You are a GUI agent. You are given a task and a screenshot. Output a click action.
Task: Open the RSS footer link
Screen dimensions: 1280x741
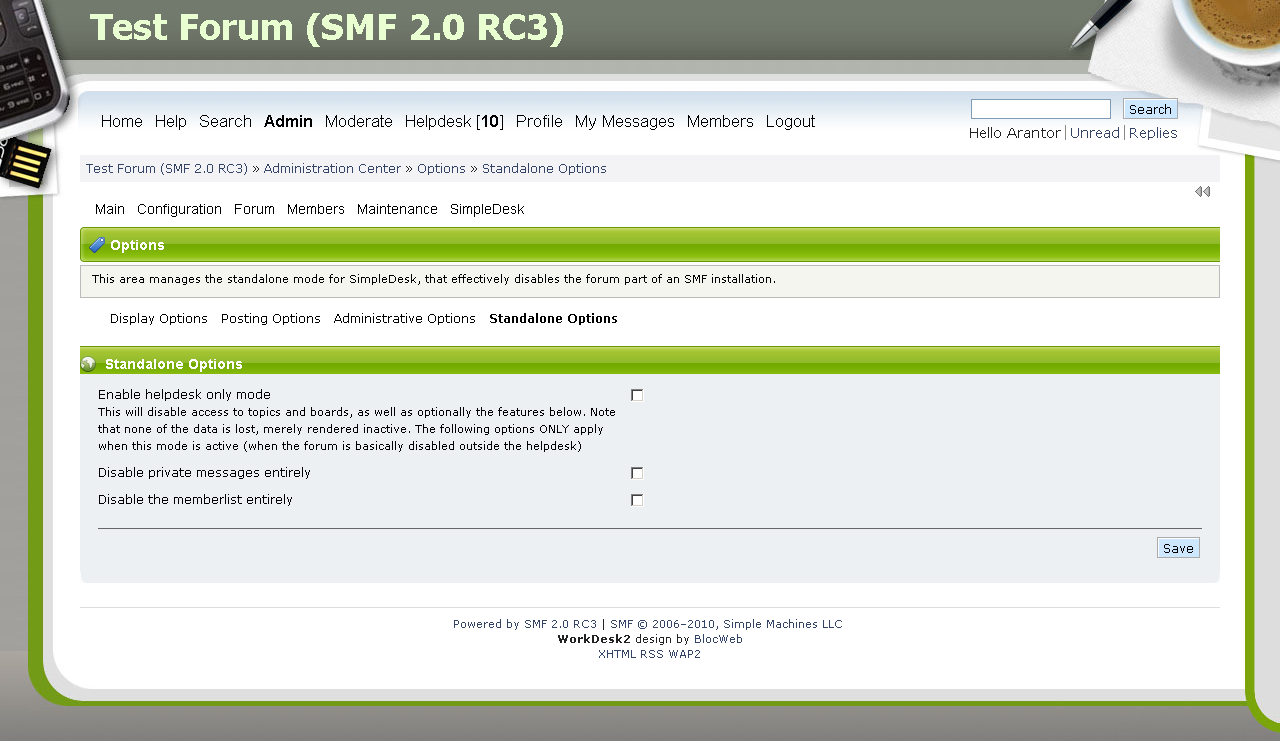(x=652, y=654)
